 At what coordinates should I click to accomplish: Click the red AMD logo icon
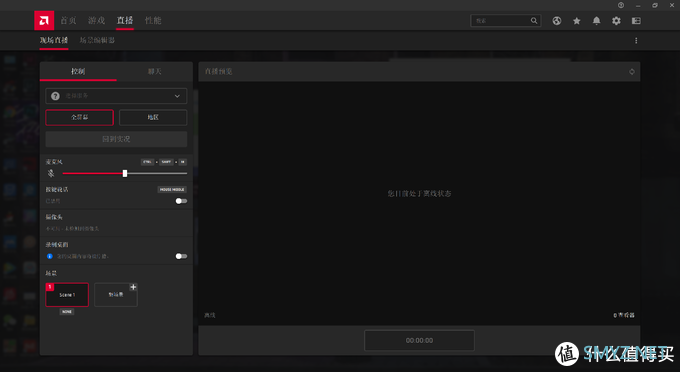click(x=44, y=20)
